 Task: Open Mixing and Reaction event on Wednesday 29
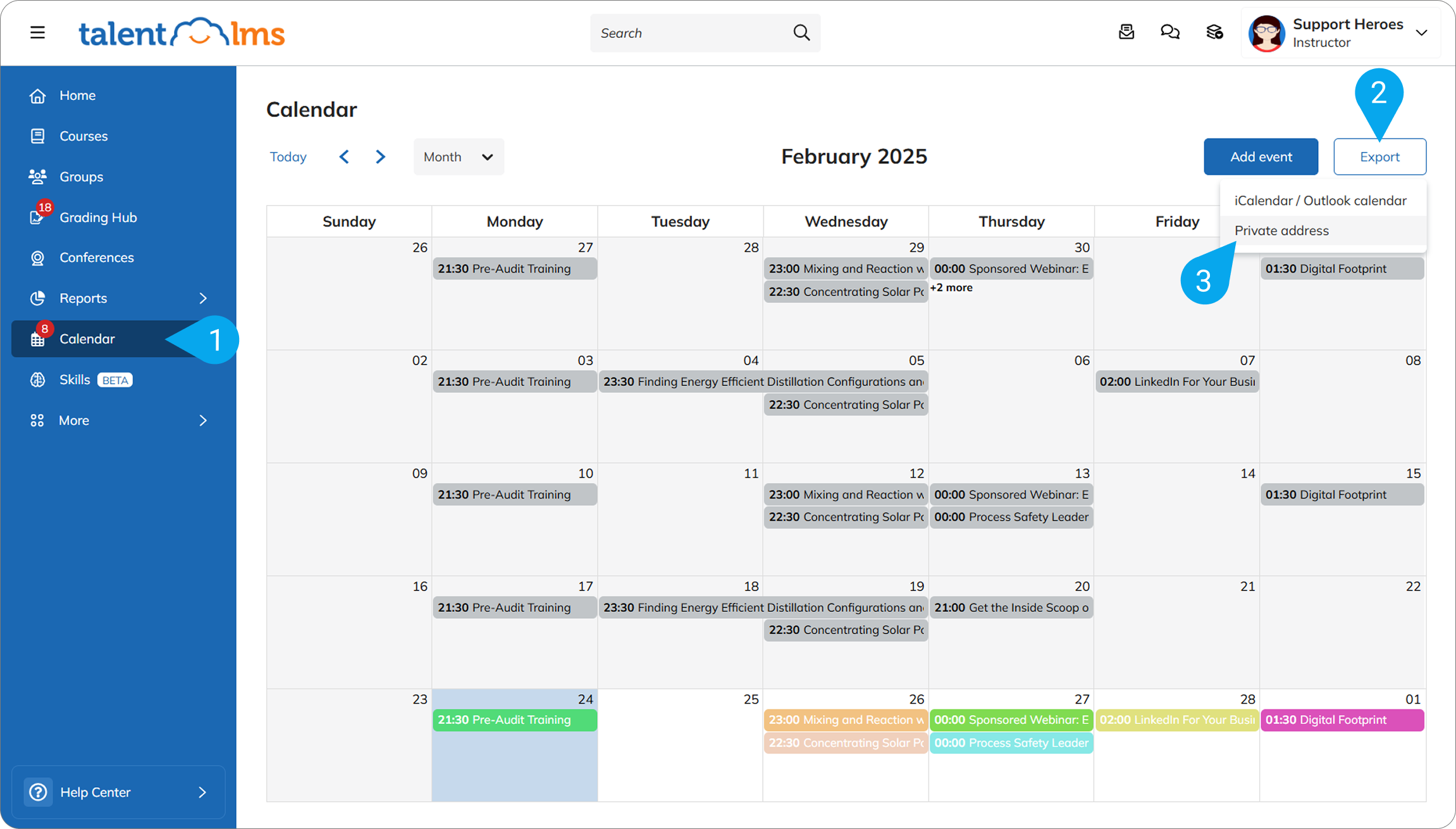846,269
